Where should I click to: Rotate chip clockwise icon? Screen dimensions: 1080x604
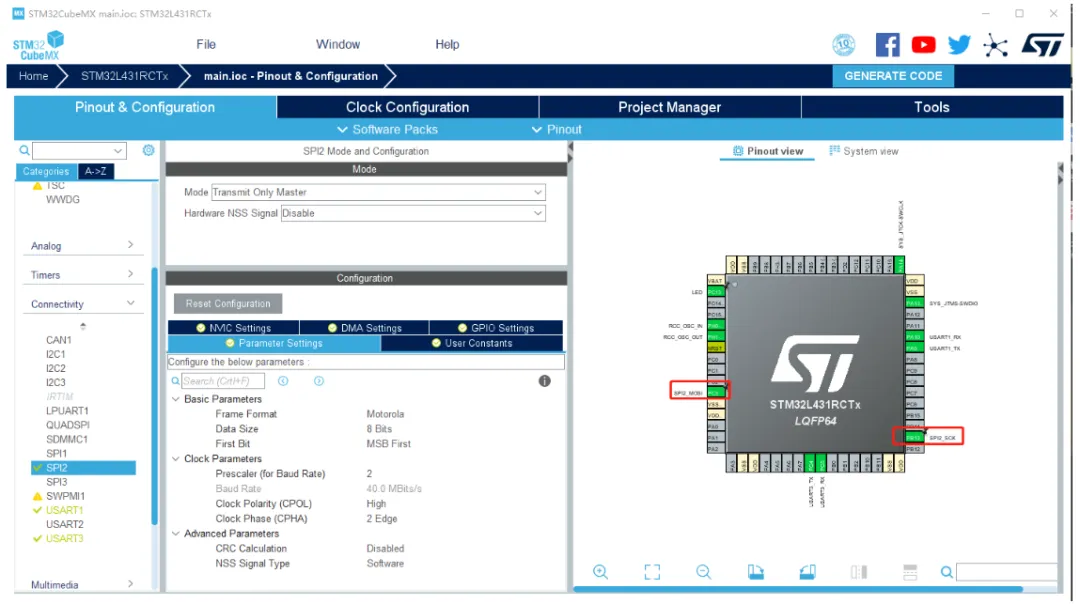point(756,572)
